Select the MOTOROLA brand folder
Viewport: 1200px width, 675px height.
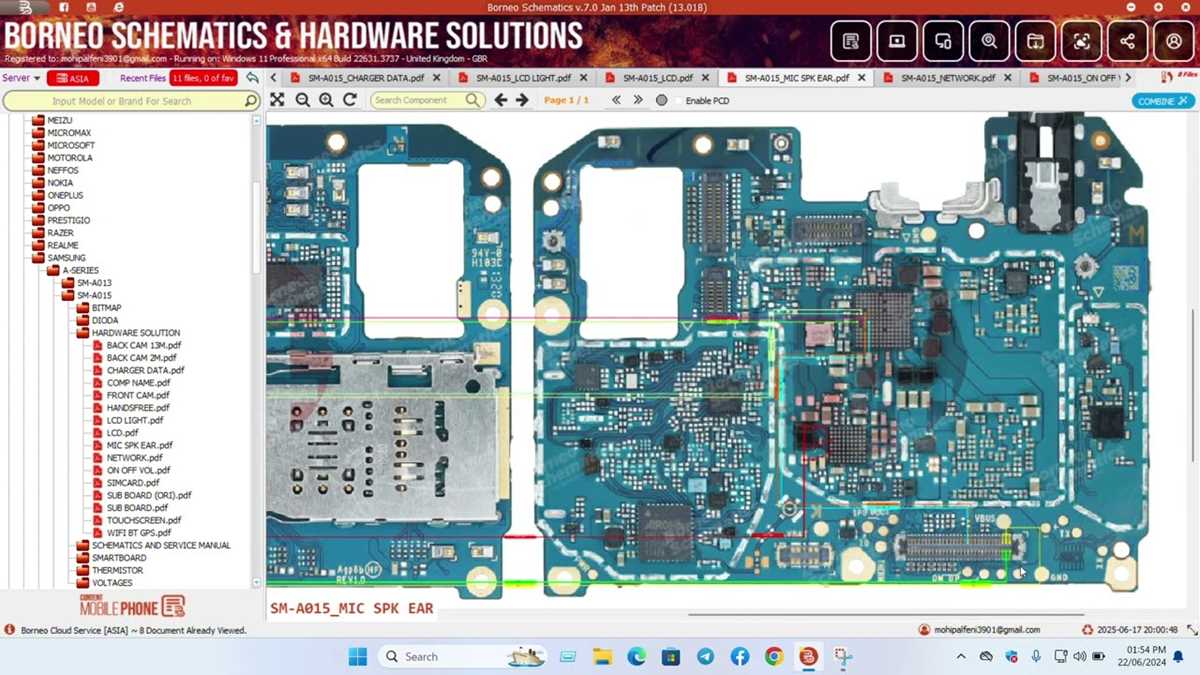click(69, 158)
